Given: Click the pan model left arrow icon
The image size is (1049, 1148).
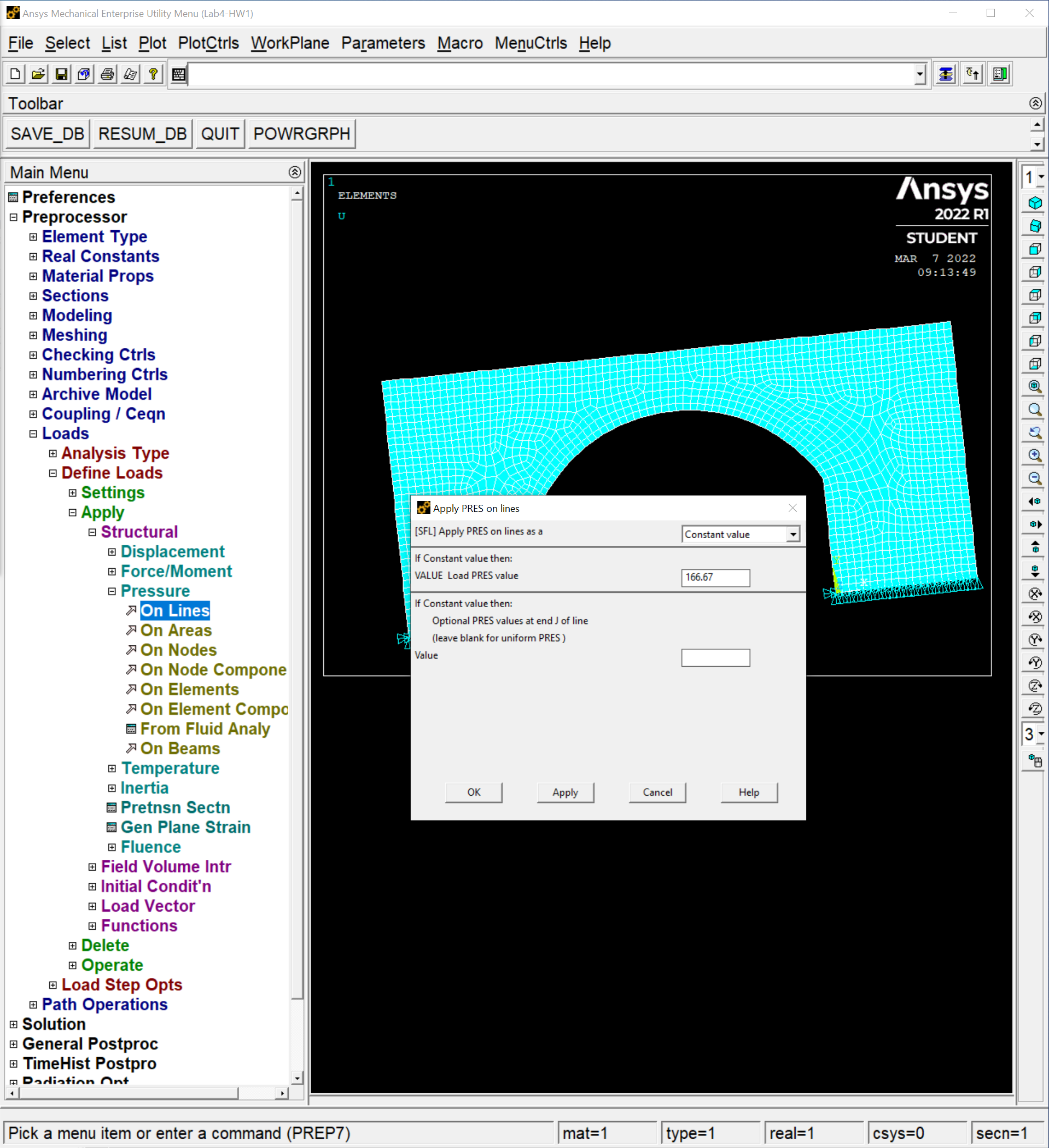Looking at the screenshot, I should coord(1035,502).
